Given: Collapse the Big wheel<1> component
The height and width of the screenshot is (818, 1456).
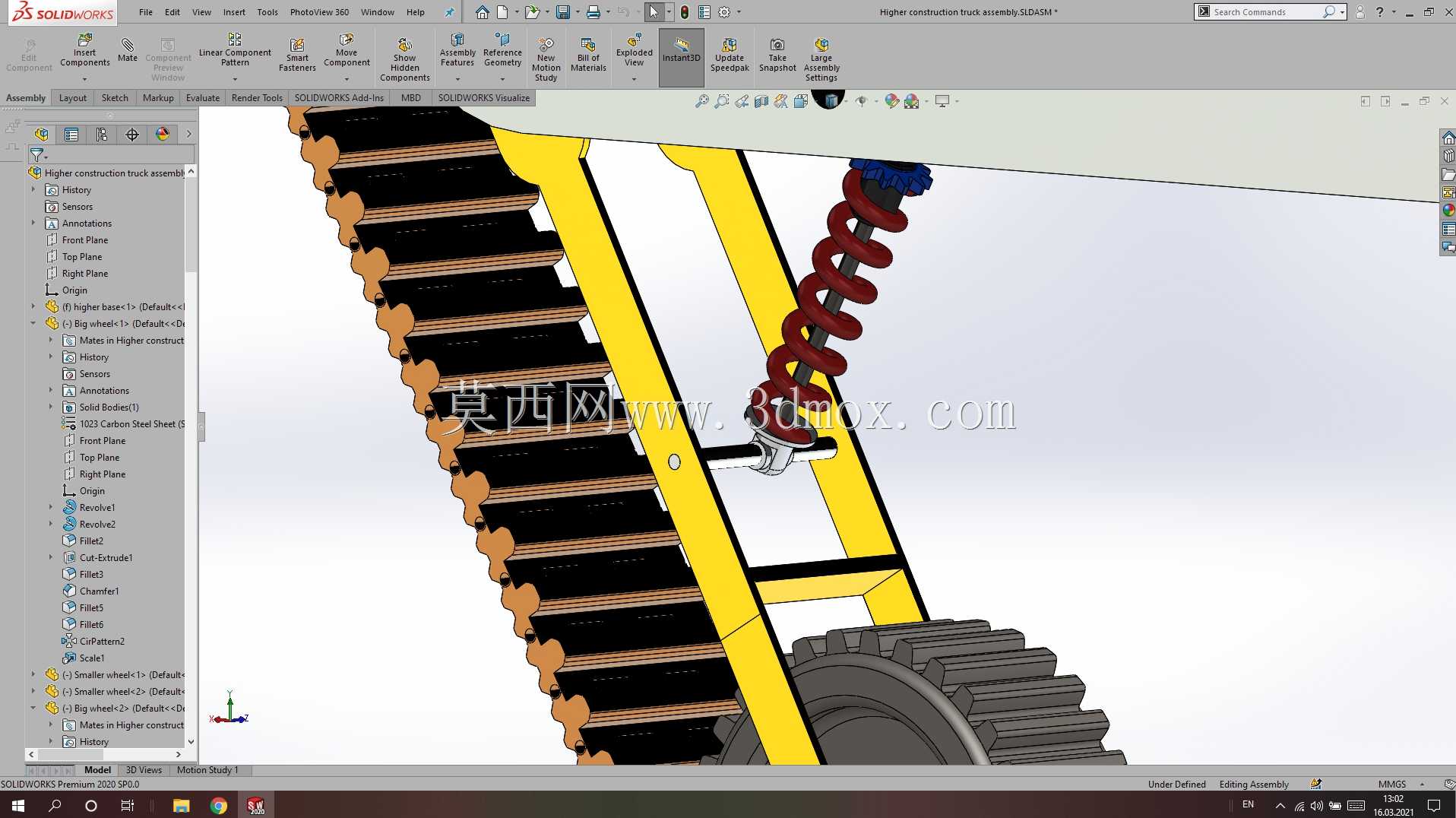Looking at the screenshot, I should (33, 323).
